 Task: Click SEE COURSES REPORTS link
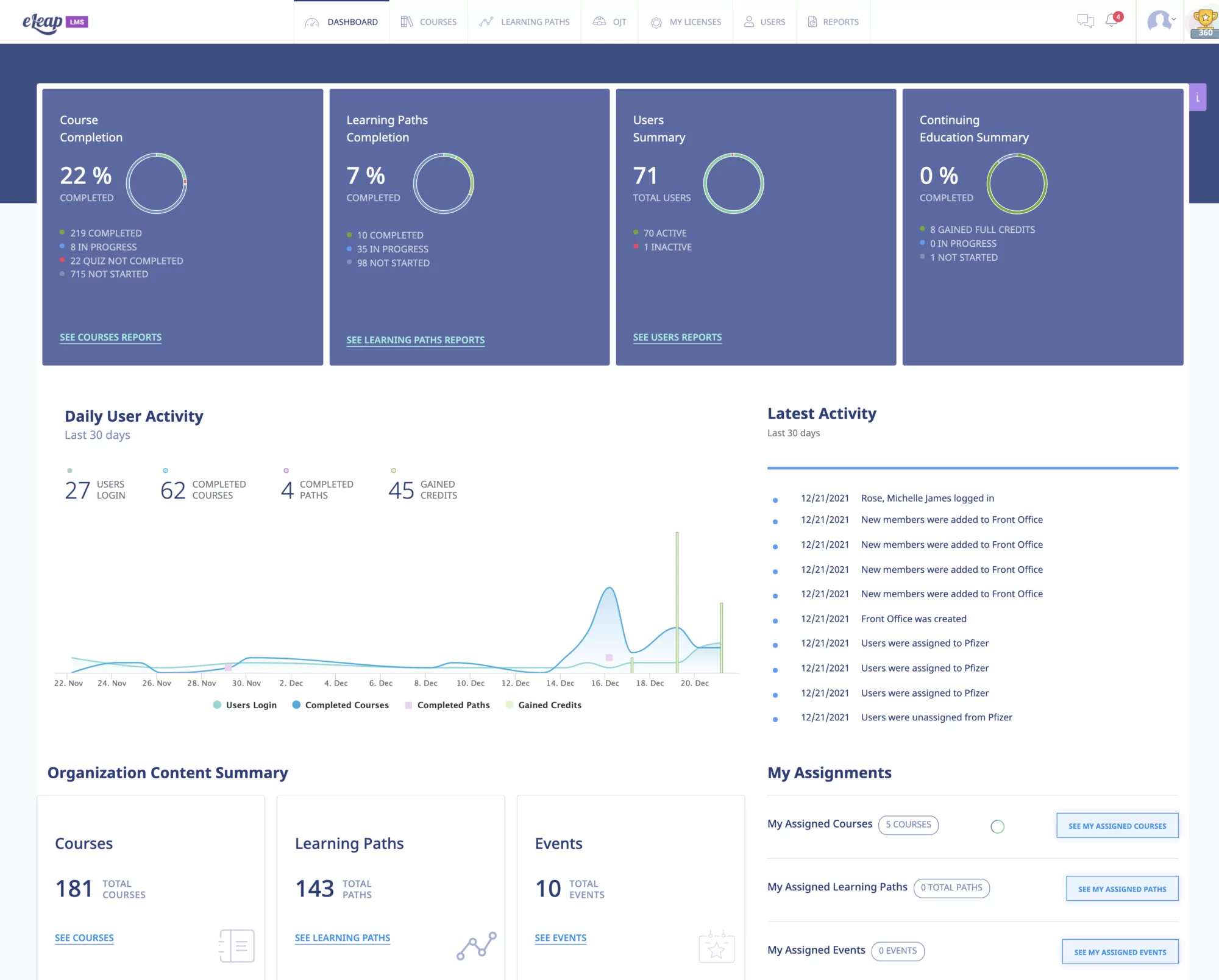(x=109, y=337)
